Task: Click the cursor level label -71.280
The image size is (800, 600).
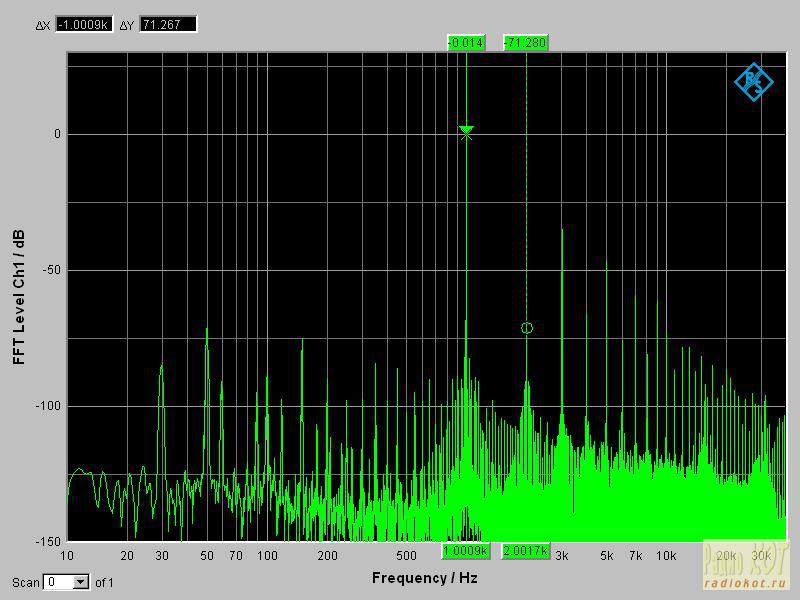Action: (526, 43)
